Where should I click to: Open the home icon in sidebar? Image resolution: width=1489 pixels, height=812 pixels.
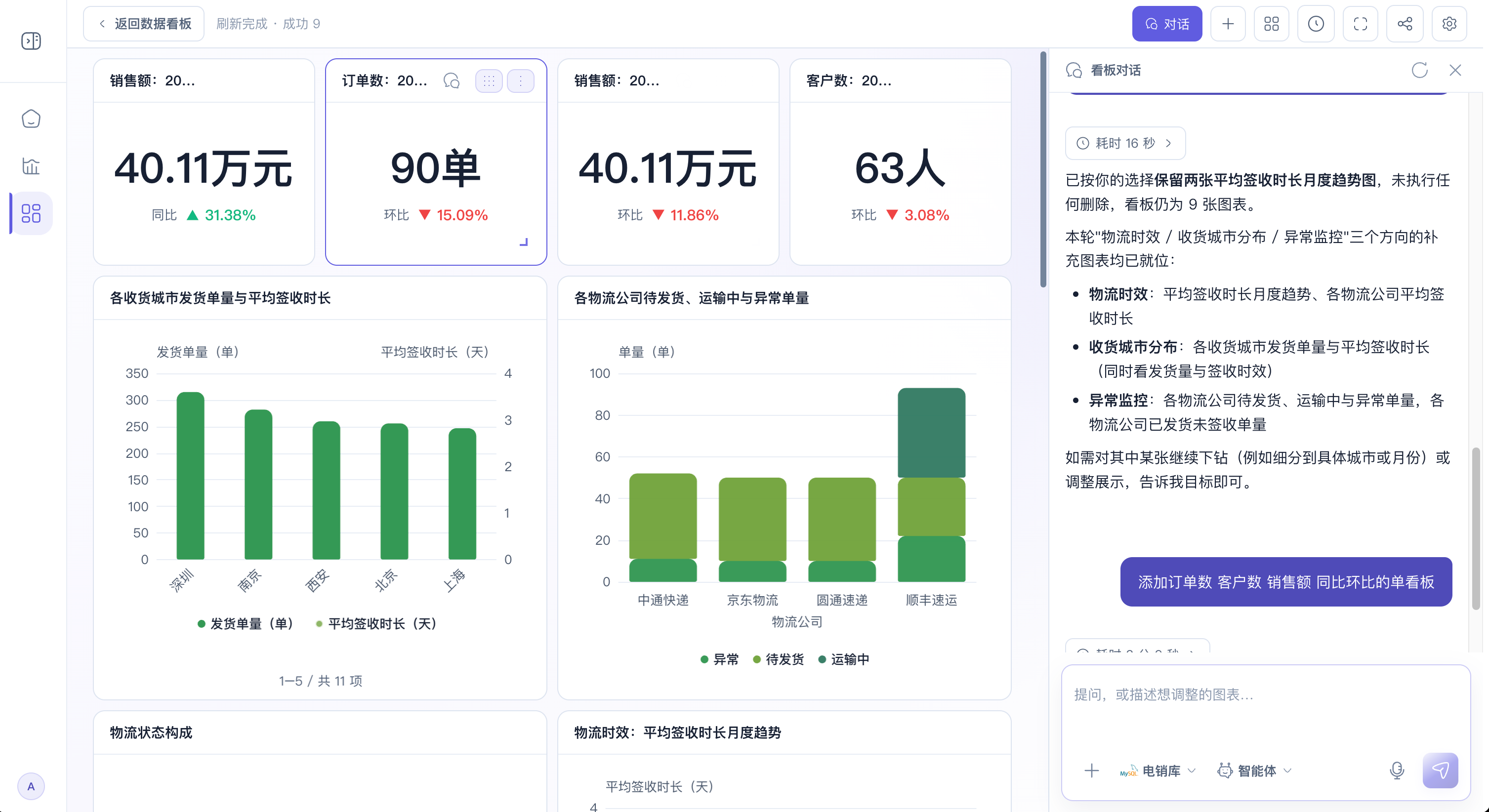31,119
